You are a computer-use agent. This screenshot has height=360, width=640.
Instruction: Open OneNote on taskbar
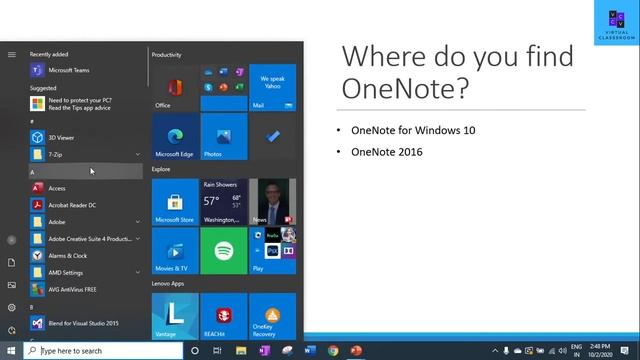264,351
